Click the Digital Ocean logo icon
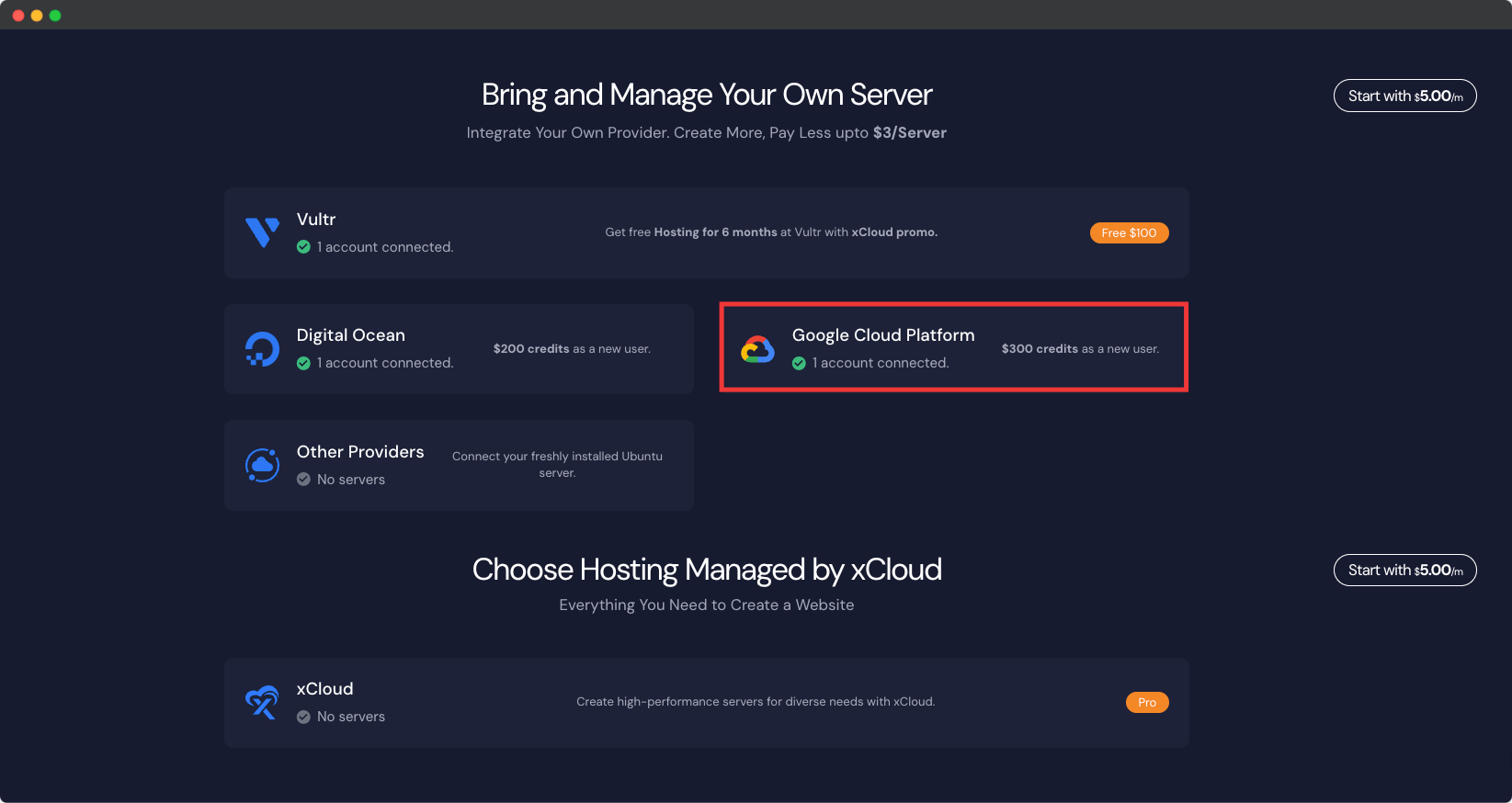The width and height of the screenshot is (1512, 803). (262, 349)
